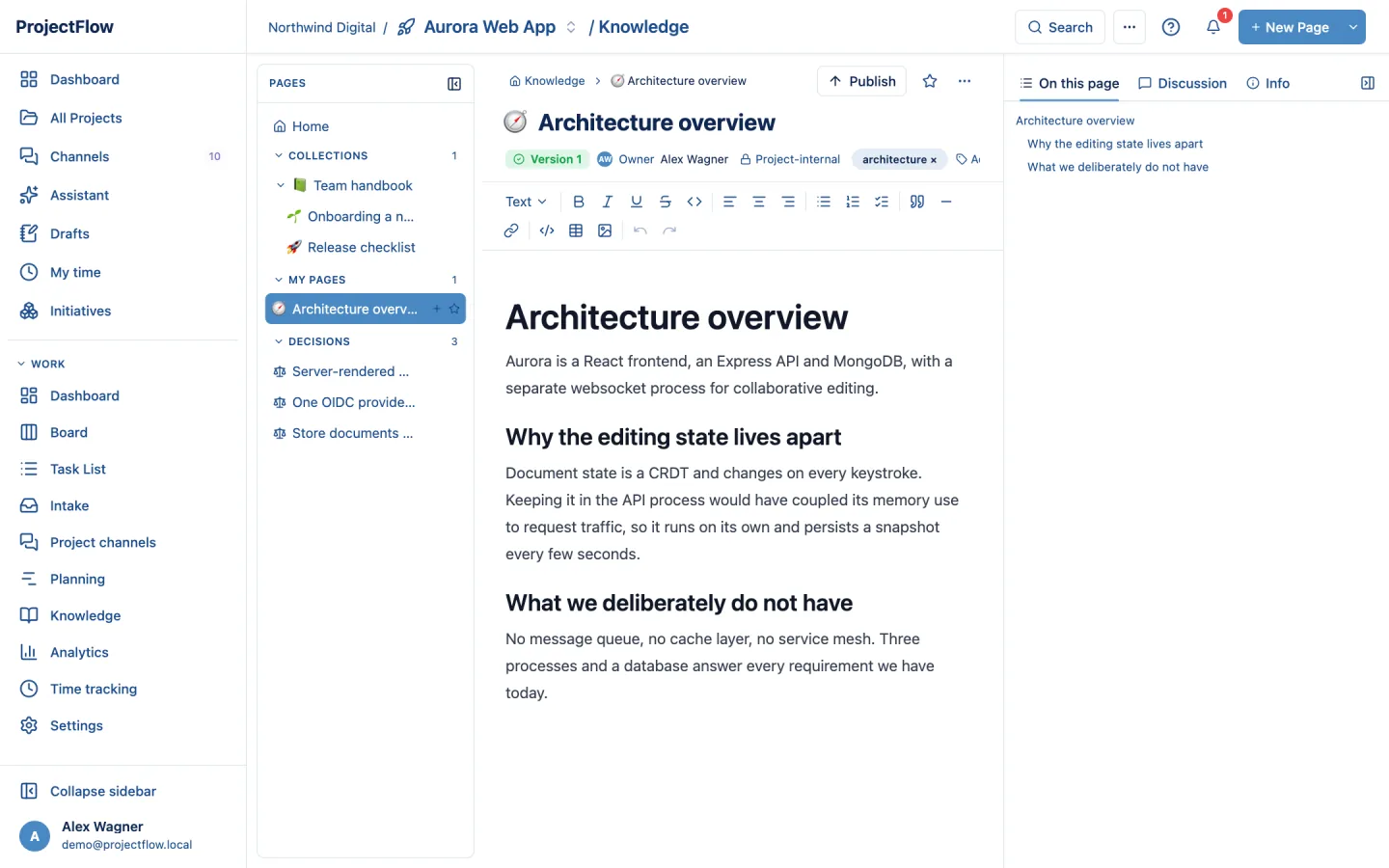Insert horizontal divider line

(946, 202)
